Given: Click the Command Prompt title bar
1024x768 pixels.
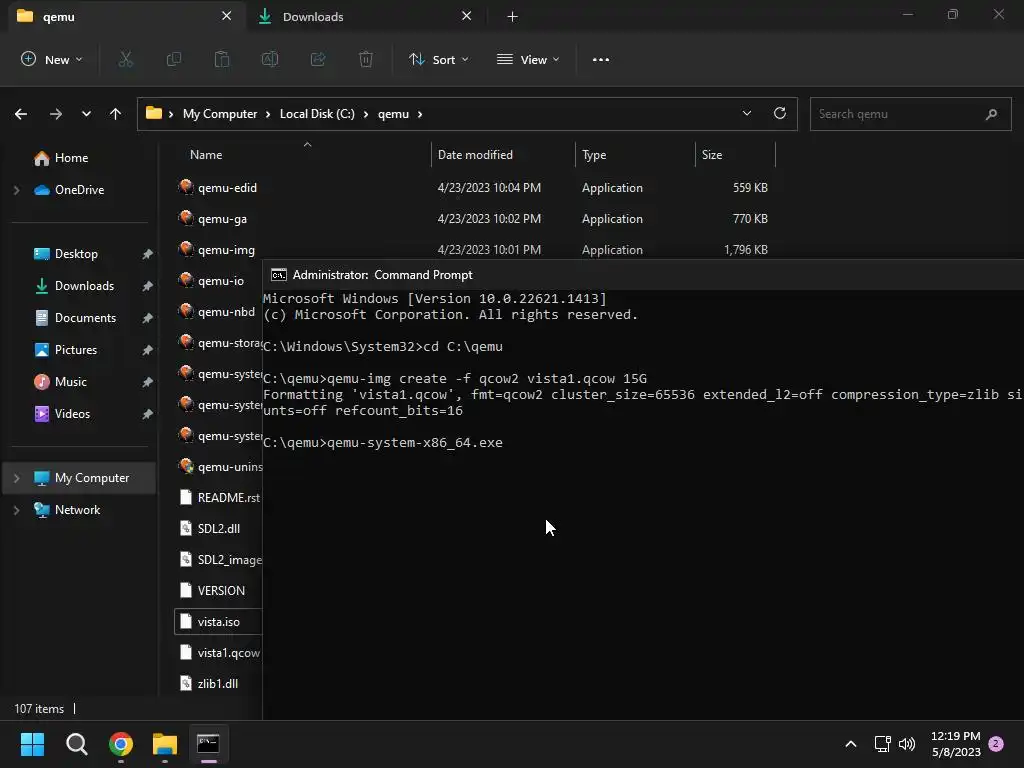Looking at the screenshot, I should pos(643,275).
